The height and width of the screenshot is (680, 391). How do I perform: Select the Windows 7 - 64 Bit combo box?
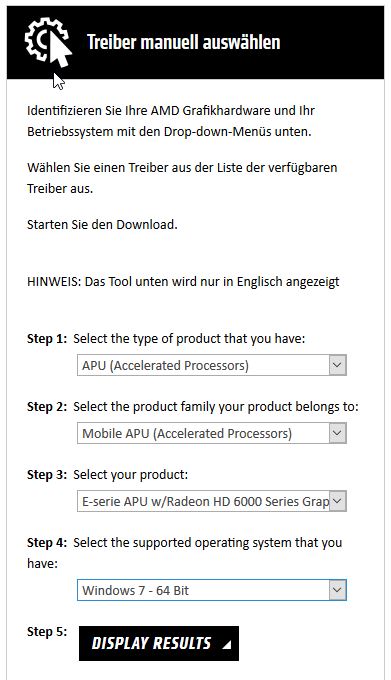[x=212, y=590]
